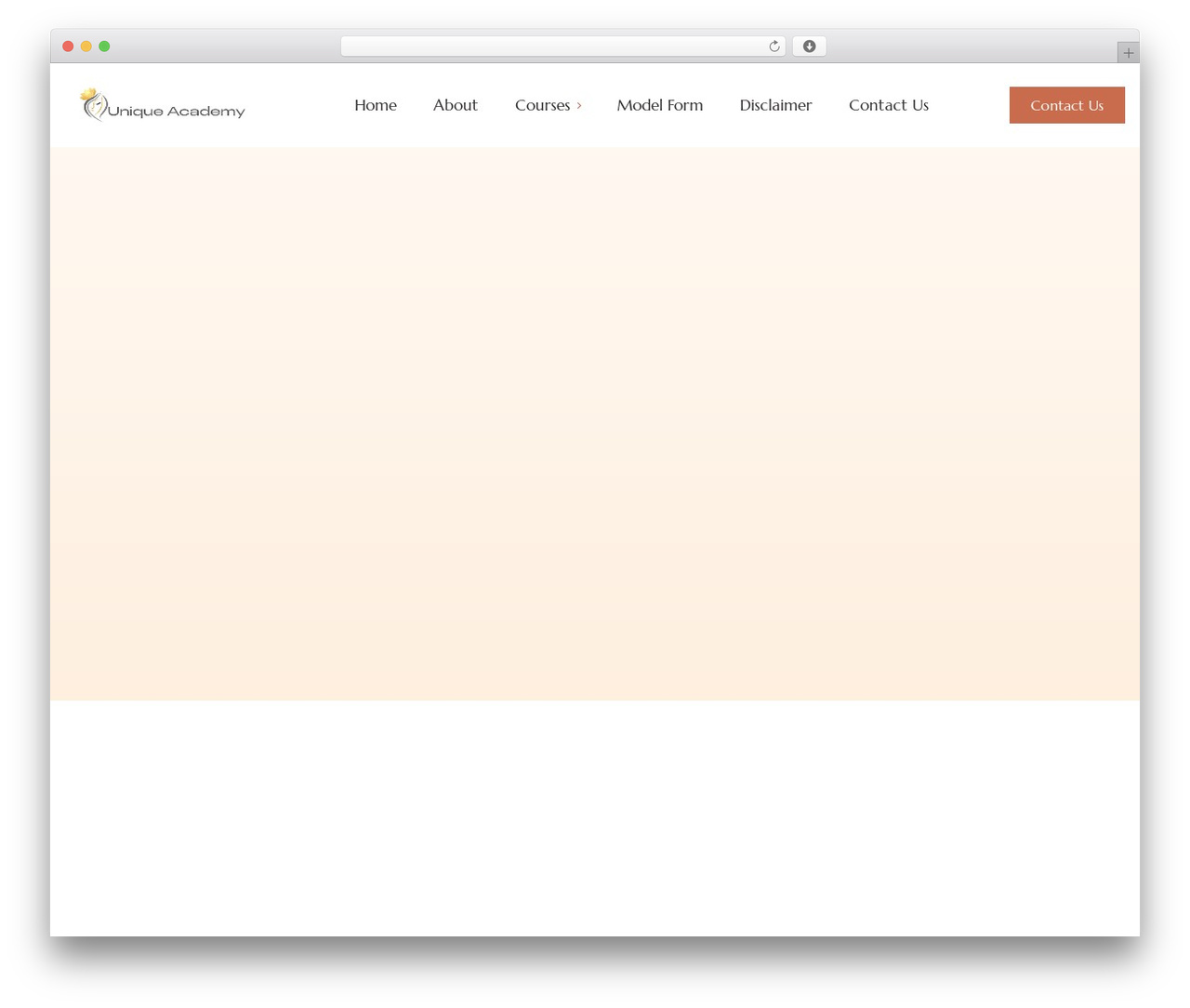Viewport: 1190px width, 1008px height.
Task: Select the Contact Us navigation link
Action: tap(889, 105)
